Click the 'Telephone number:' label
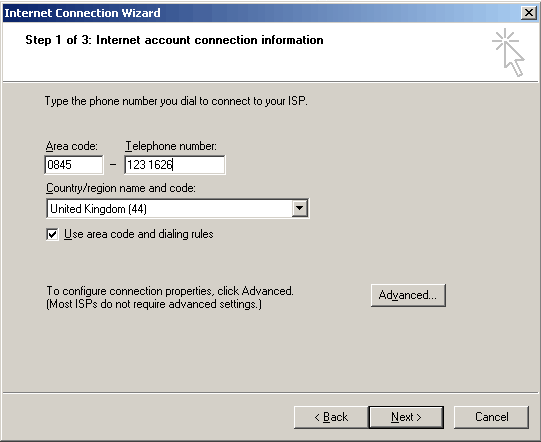Screen dimensions: 541x442 (x=171, y=146)
